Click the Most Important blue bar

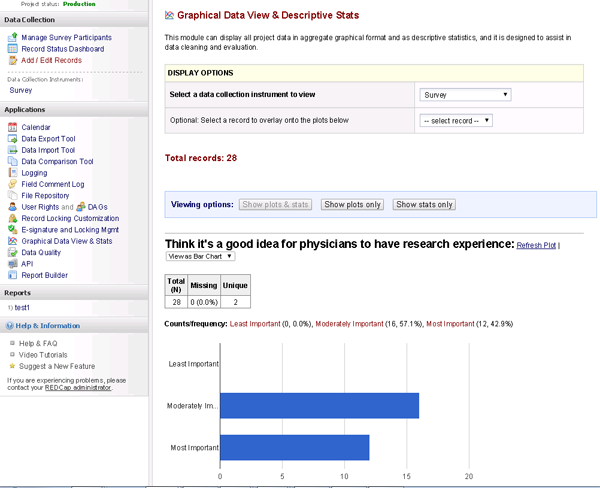click(295, 447)
